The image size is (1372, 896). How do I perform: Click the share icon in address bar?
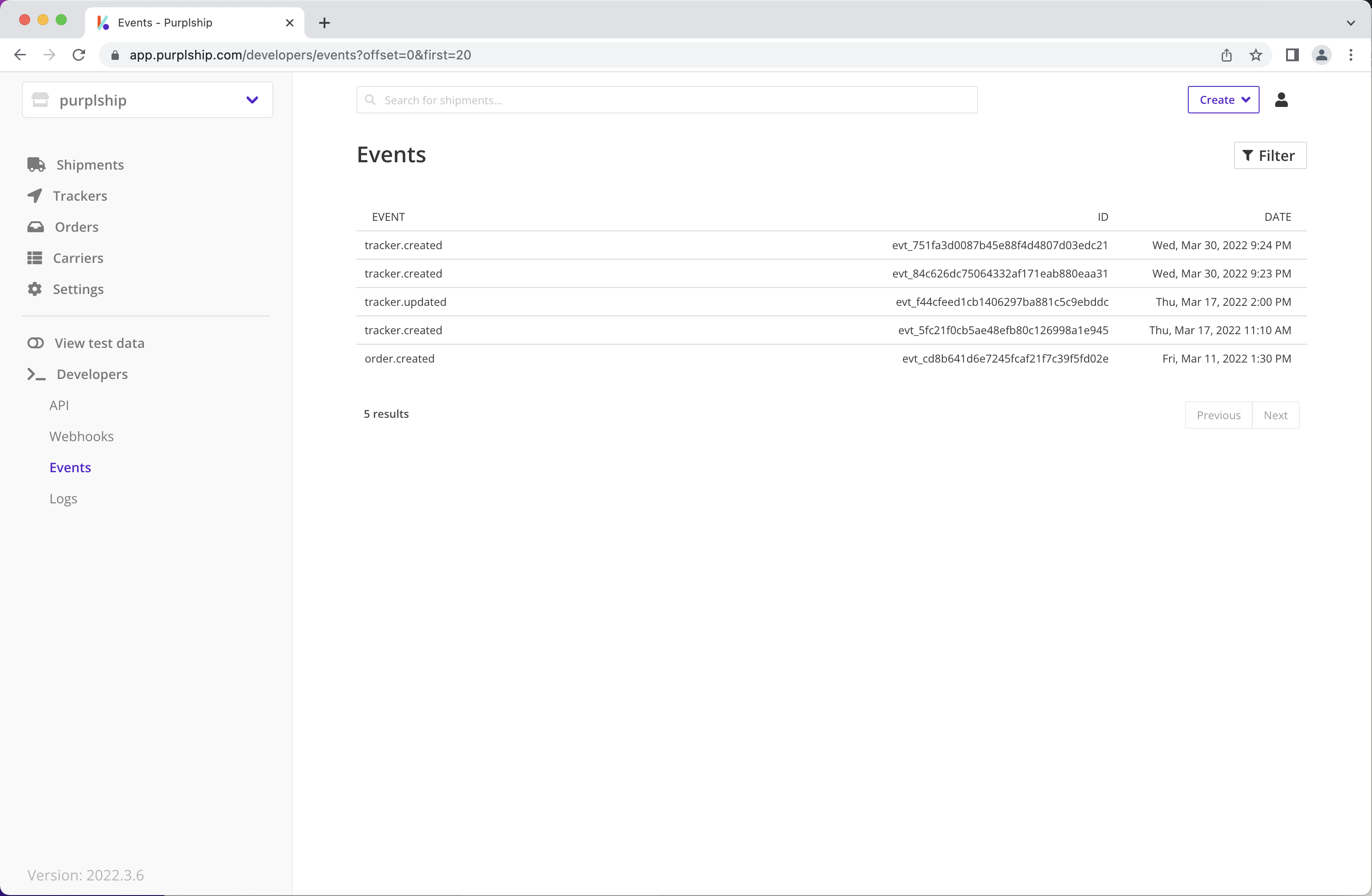[1226, 55]
